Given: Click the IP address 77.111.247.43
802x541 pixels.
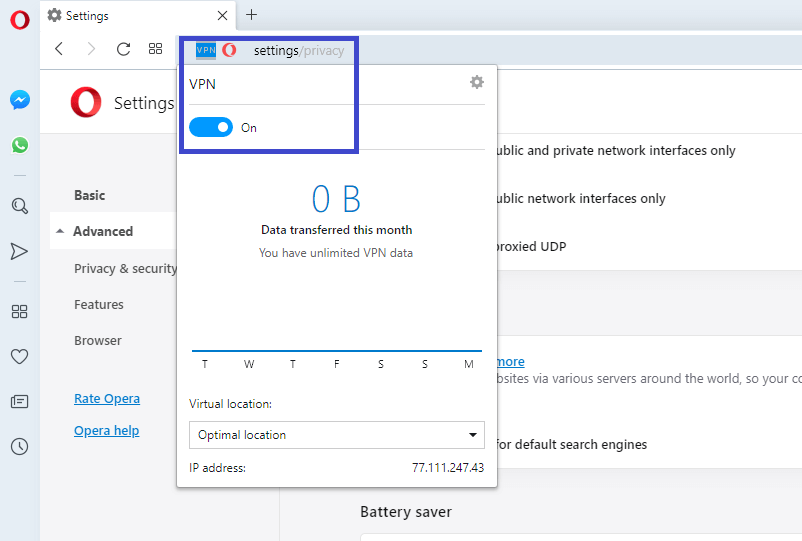Looking at the screenshot, I should [448, 467].
